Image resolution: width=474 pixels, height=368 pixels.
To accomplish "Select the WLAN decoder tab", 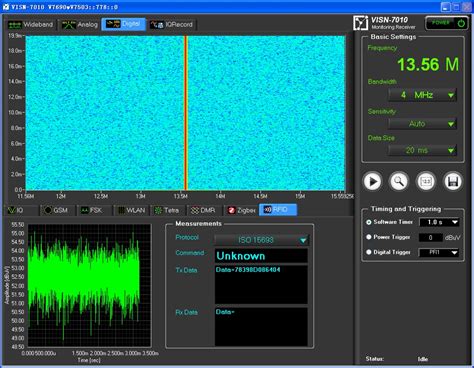I will [132, 210].
